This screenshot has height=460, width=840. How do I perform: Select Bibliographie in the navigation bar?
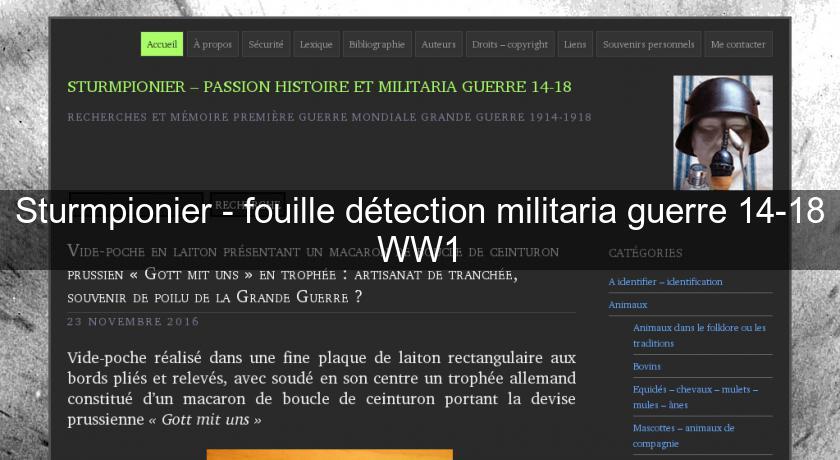(x=377, y=44)
